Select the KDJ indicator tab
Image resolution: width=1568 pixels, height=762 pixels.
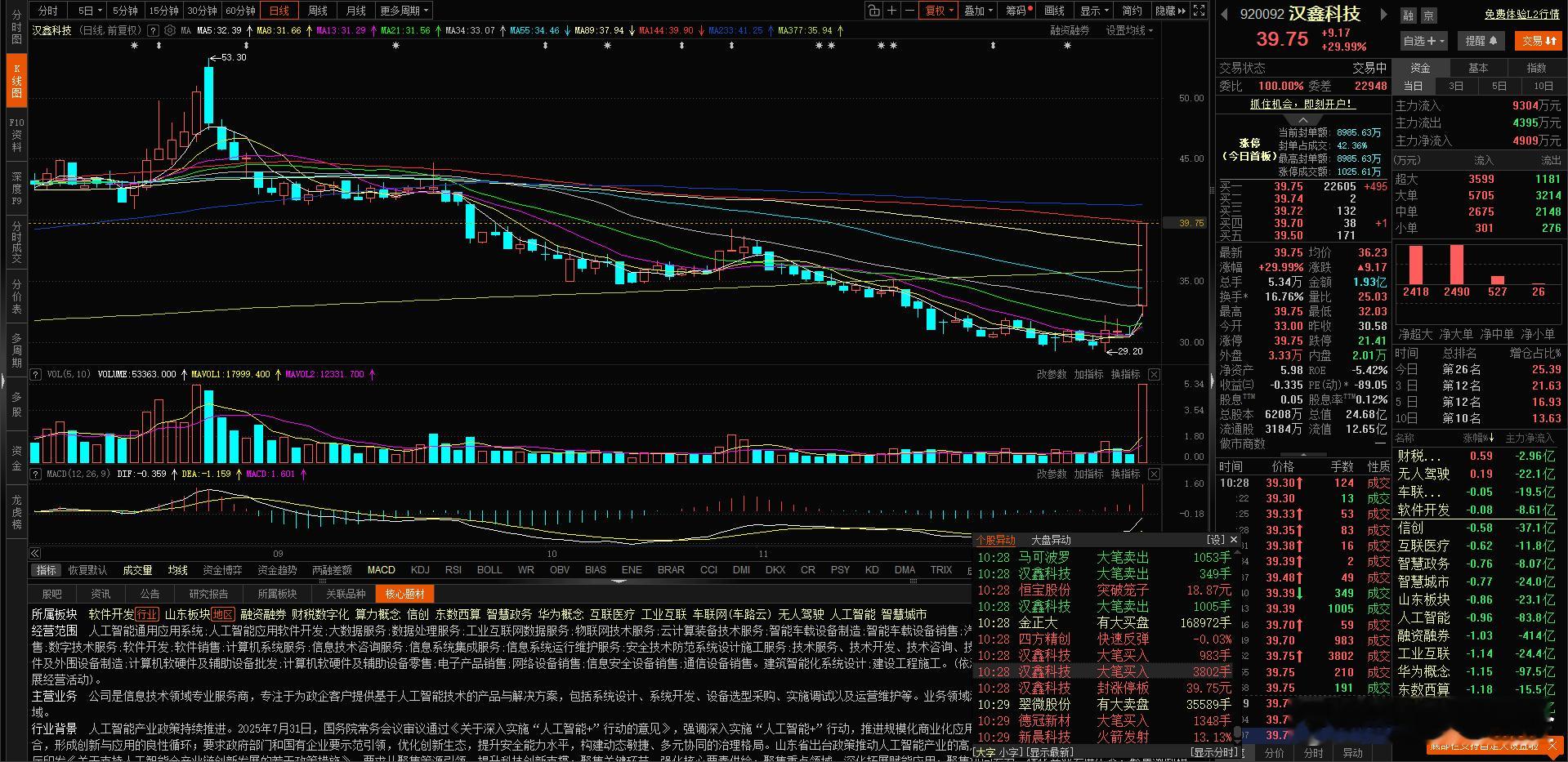(x=419, y=569)
